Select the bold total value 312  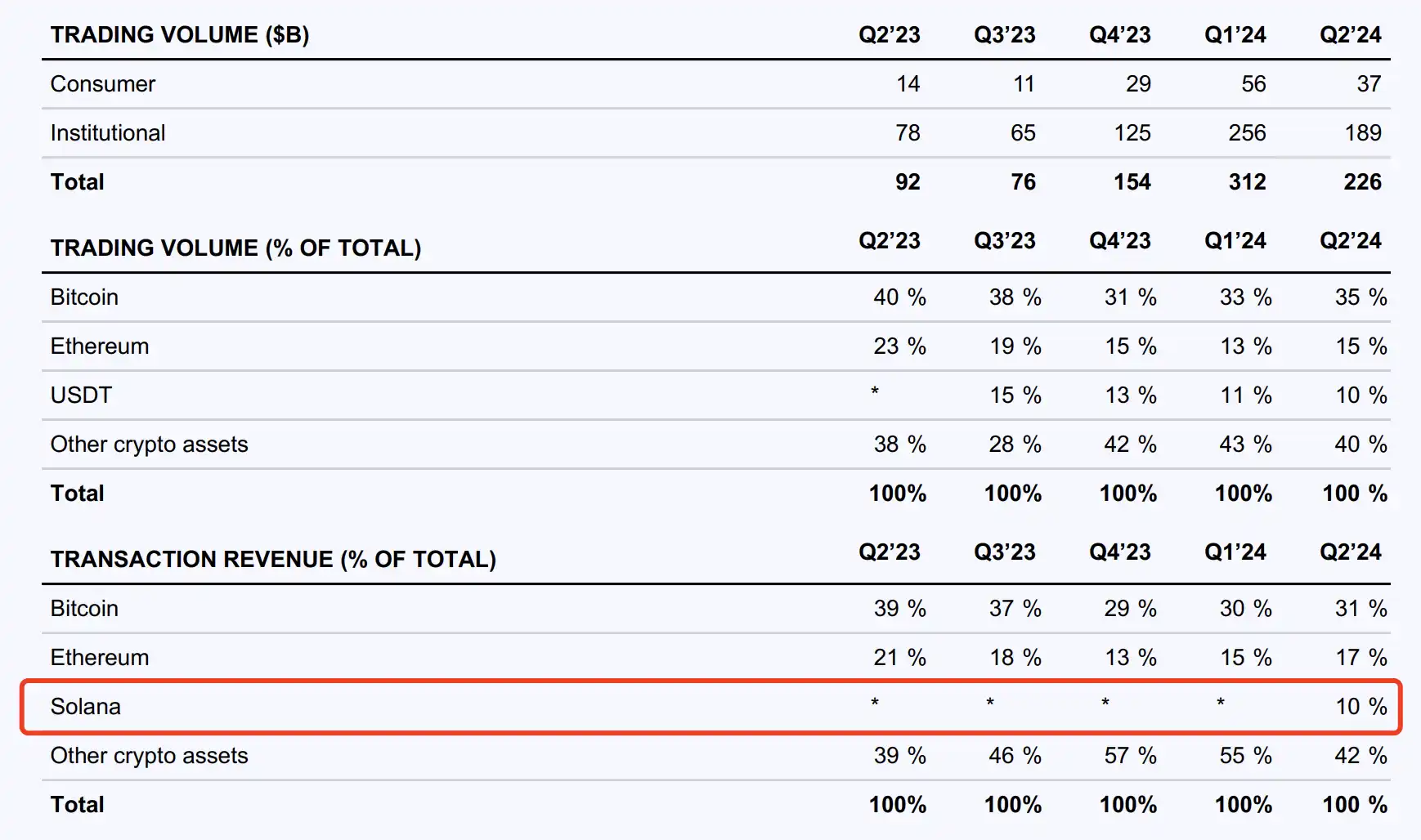pos(1247,182)
